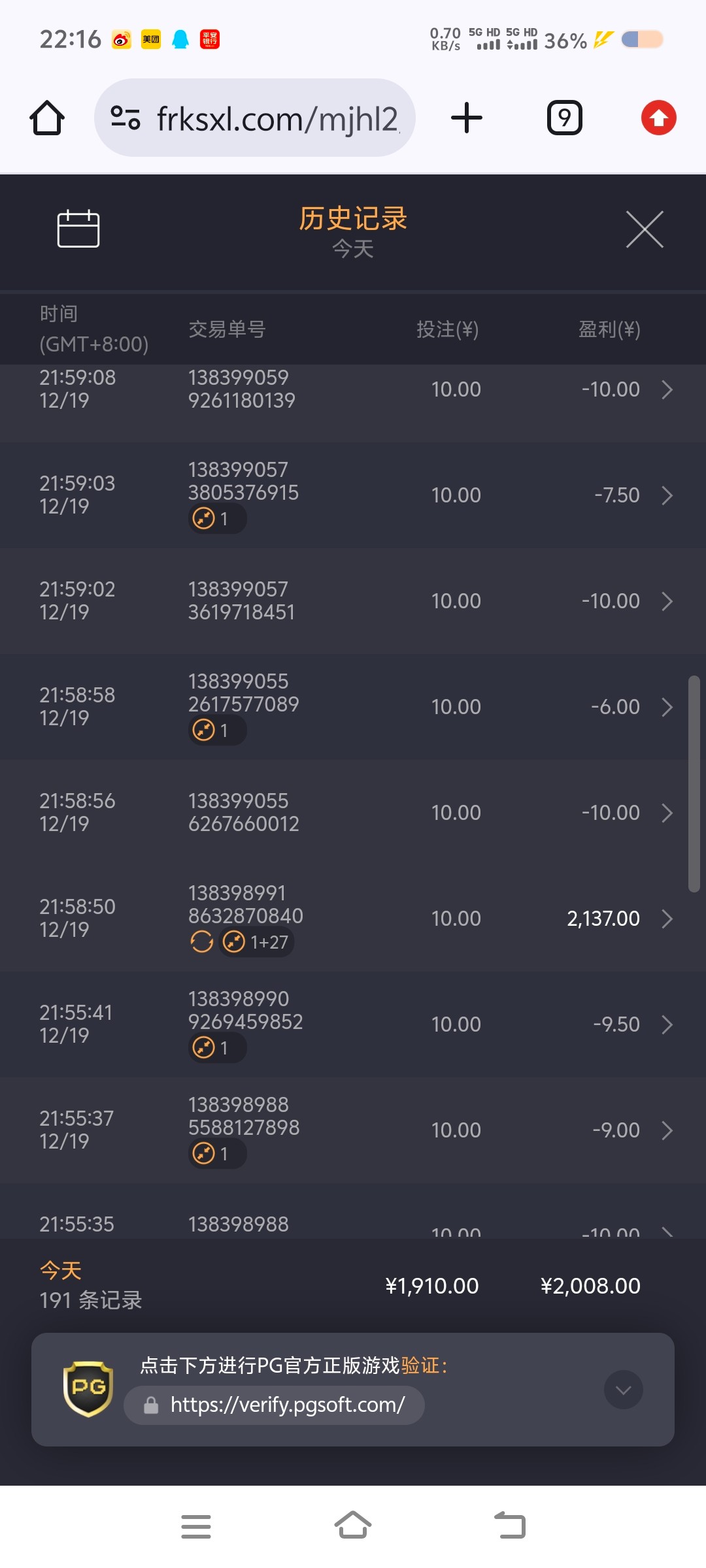Open the verify.pgsoft.com link
Viewport: 706px width, 1568px height.
[x=287, y=1405]
